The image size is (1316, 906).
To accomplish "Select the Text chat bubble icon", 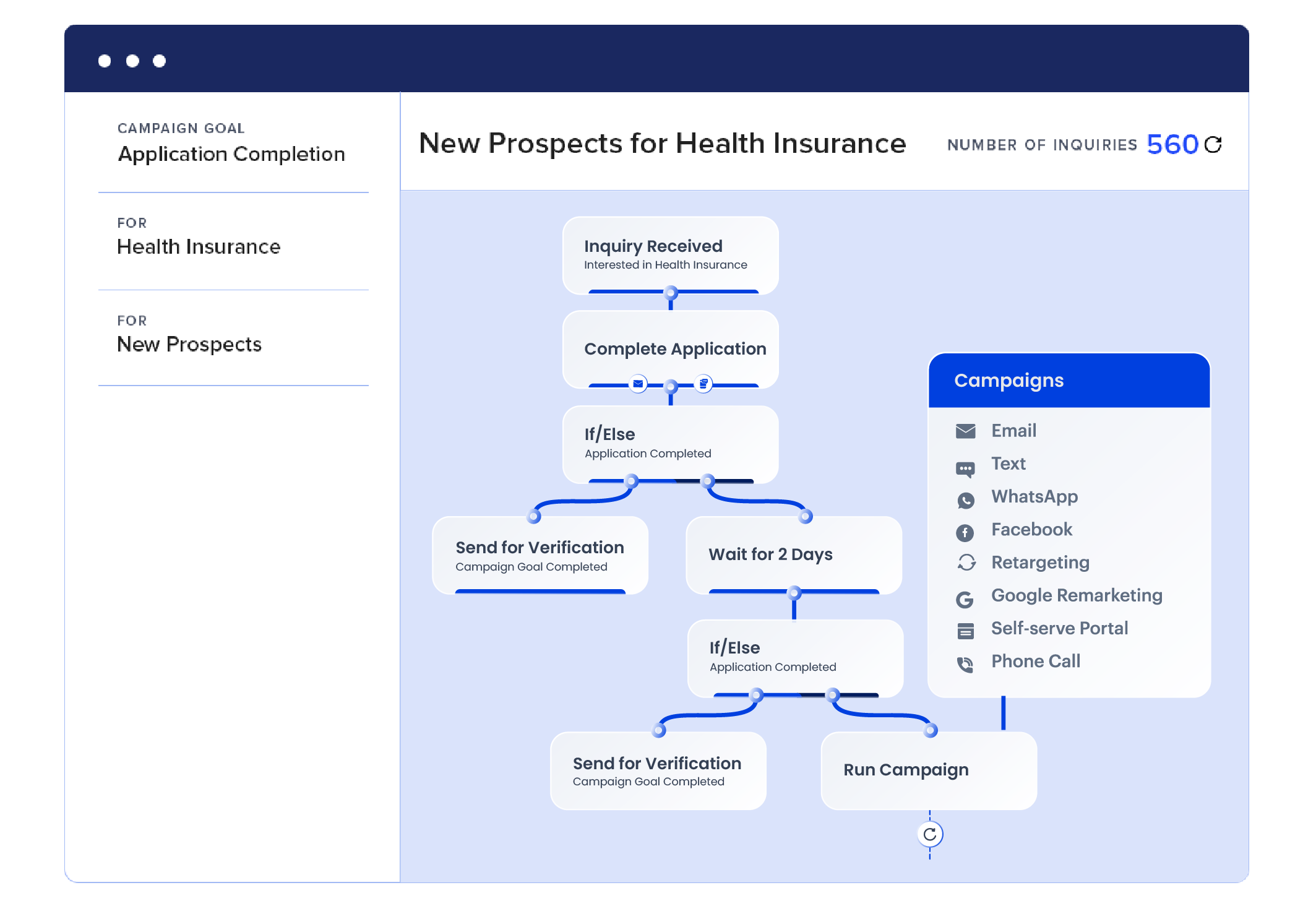I will (x=965, y=470).
